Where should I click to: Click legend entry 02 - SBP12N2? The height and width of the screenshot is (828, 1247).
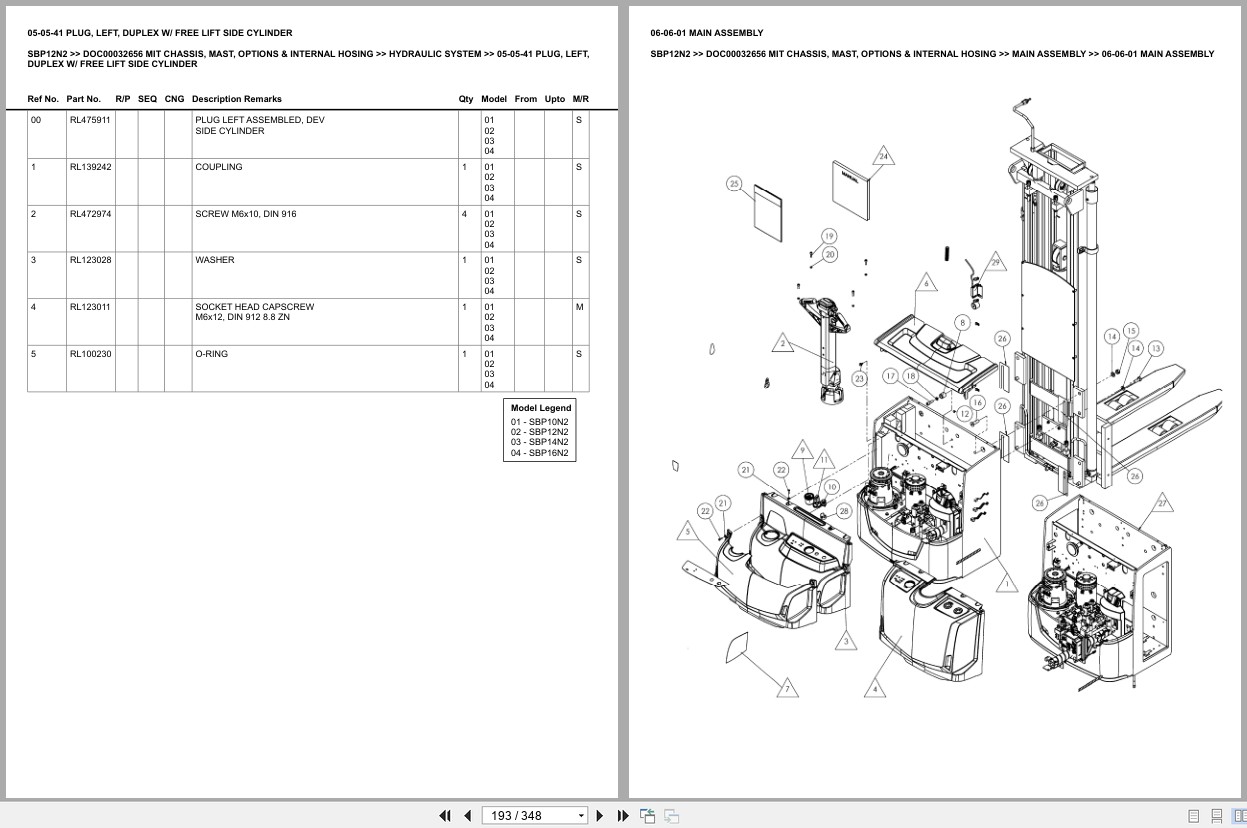pos(539,432)
